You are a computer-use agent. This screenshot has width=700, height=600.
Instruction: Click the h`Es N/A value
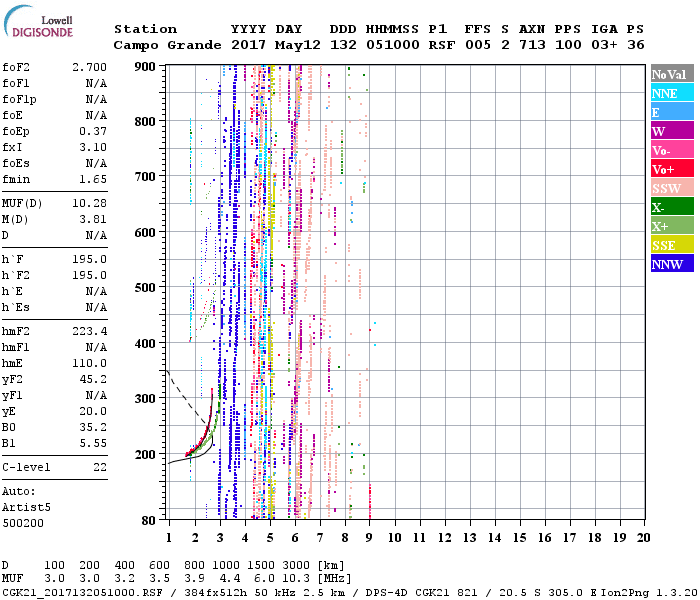(96, 308)
